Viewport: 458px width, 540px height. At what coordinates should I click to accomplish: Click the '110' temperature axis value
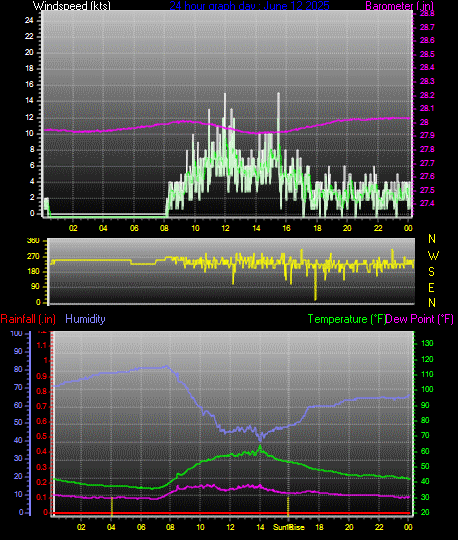point(427,374)
